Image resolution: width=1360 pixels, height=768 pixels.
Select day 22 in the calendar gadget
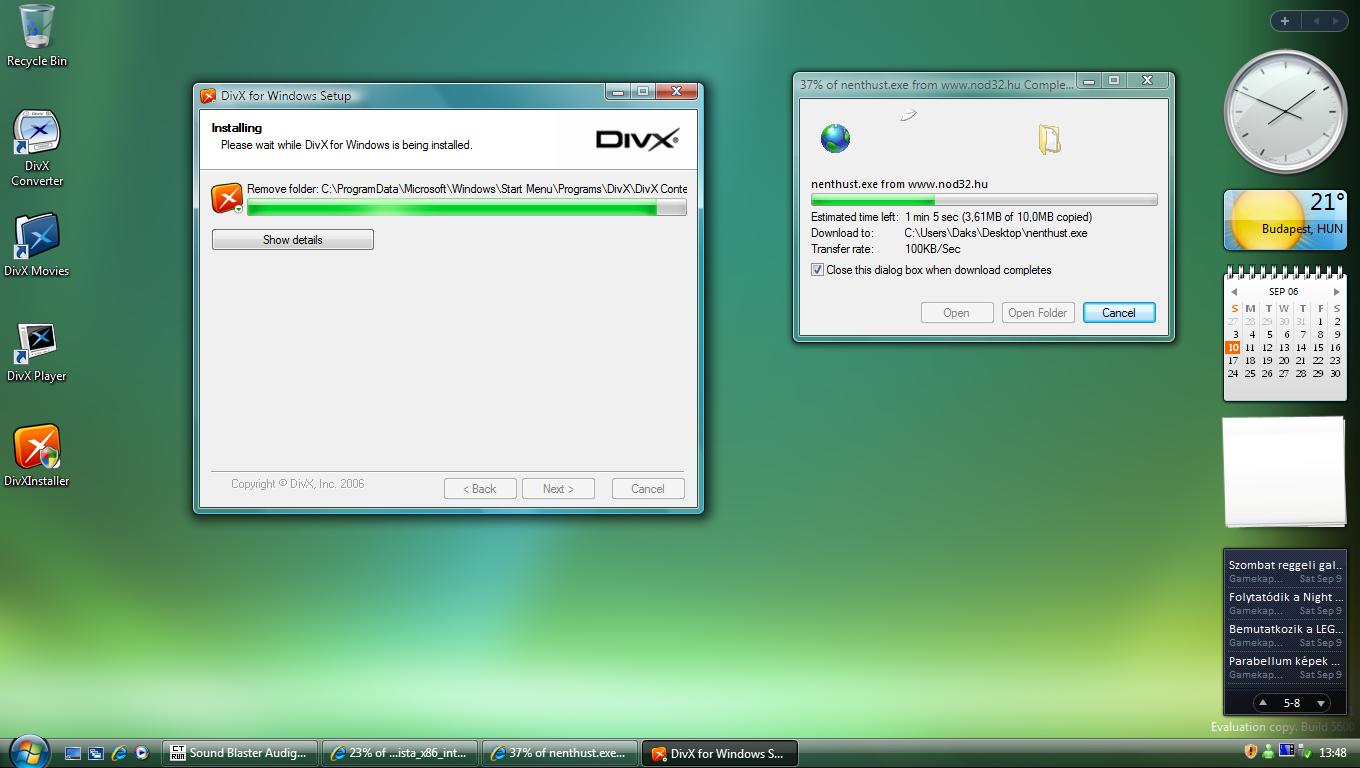[x=1318, y=361]
